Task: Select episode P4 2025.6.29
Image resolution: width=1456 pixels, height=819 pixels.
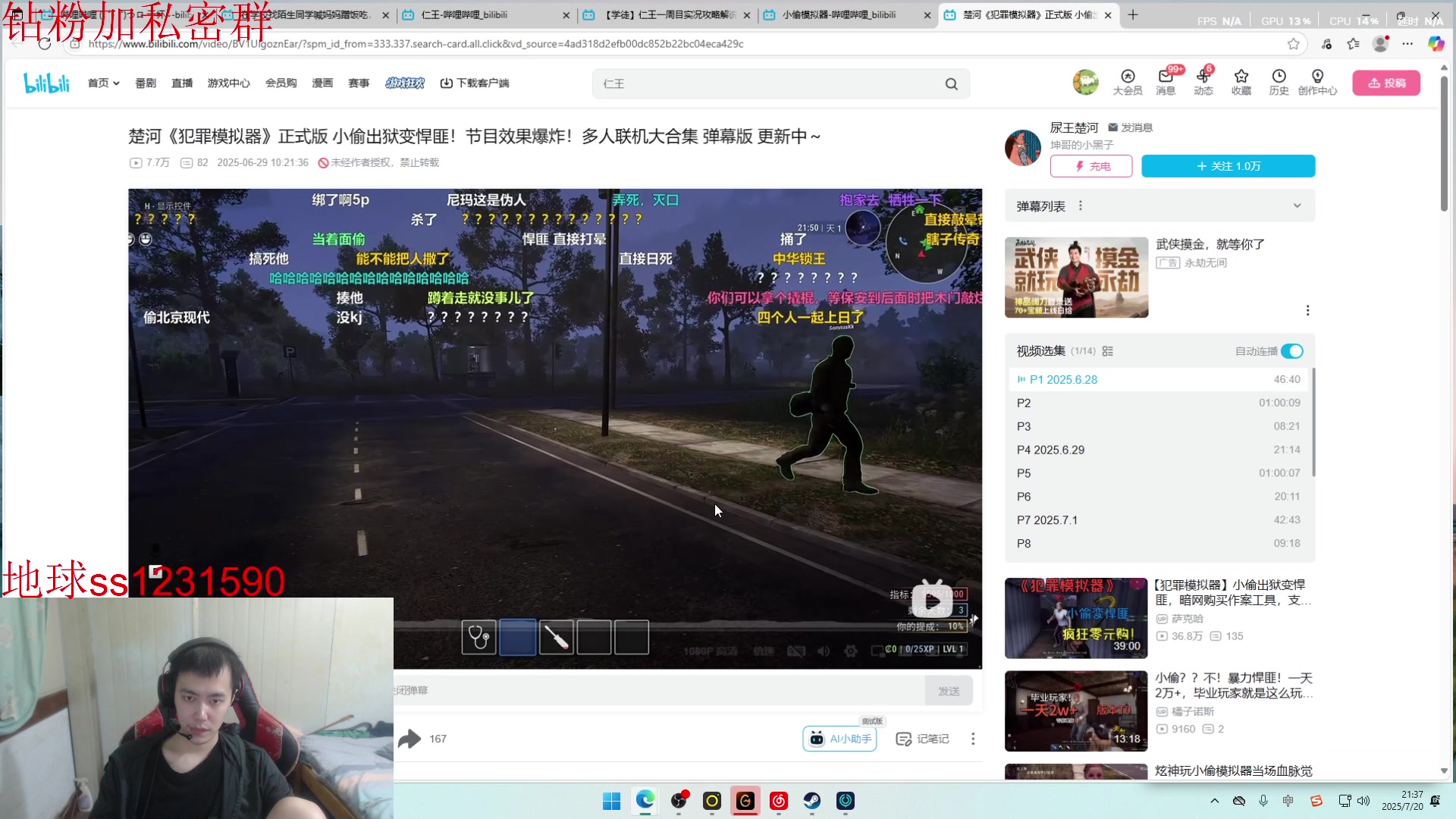Action: point(1158,450)
